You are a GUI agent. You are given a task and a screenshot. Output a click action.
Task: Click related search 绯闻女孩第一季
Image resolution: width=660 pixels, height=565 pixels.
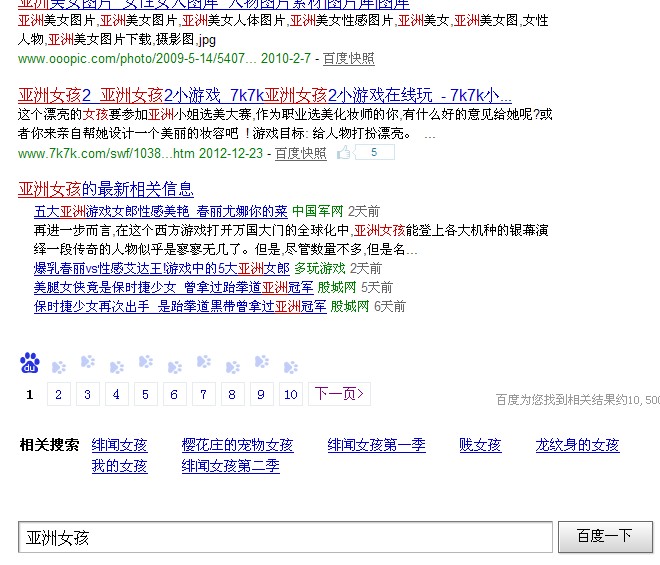click(x=377, y=445)
